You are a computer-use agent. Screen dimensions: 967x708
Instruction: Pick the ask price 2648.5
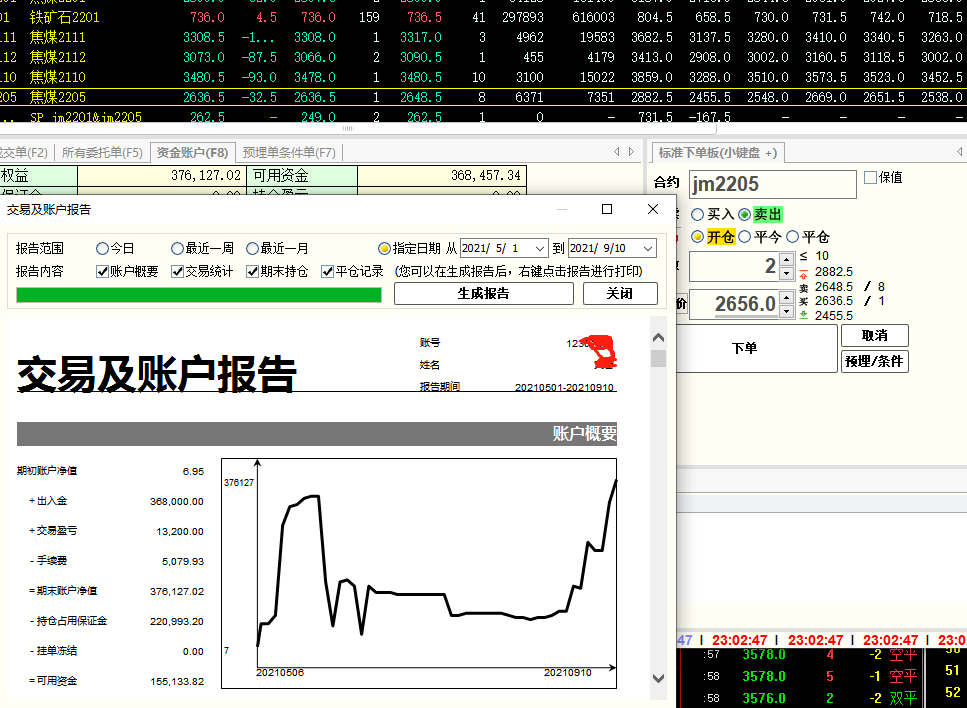pyautogui.click(x=833, y=287)
